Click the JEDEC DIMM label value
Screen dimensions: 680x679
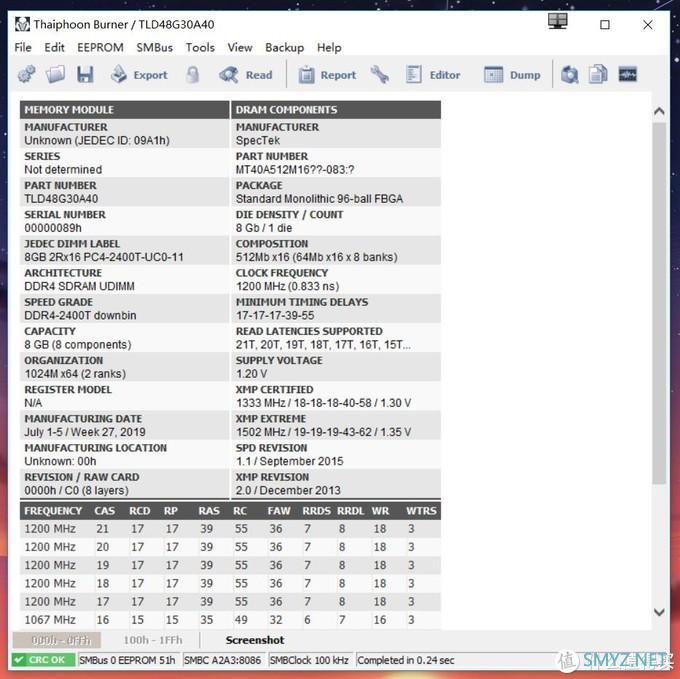coord(104,257)
